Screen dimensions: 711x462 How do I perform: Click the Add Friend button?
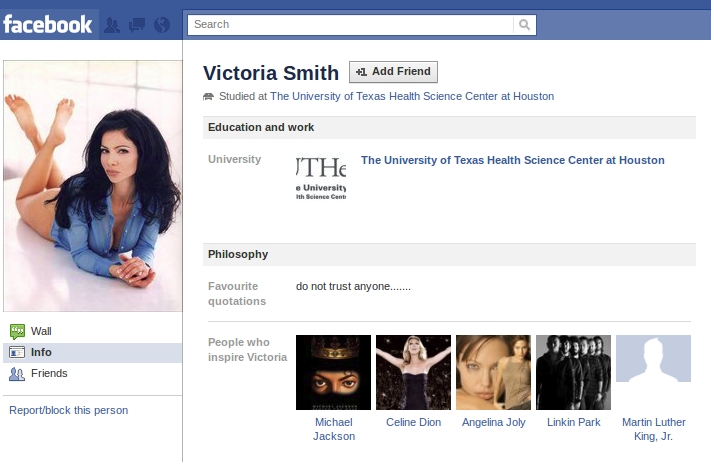(393, 72)
